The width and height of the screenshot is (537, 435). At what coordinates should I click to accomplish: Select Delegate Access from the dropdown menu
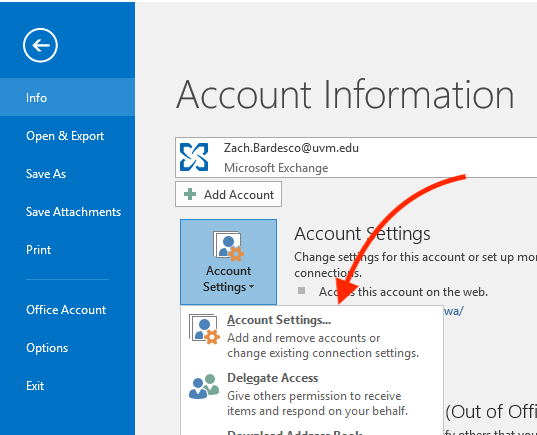[312, 394]
